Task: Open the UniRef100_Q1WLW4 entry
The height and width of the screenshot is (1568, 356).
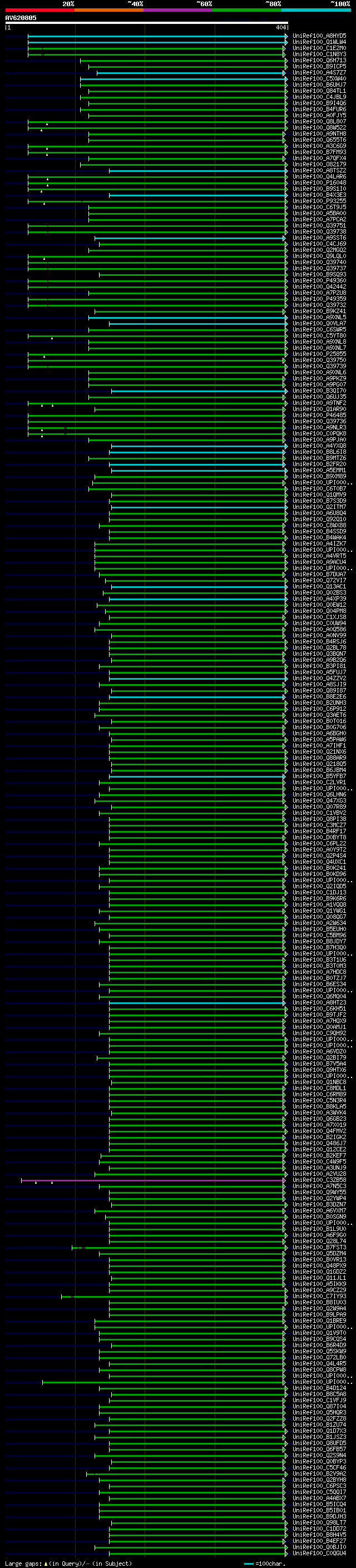Action: (319, 42)
